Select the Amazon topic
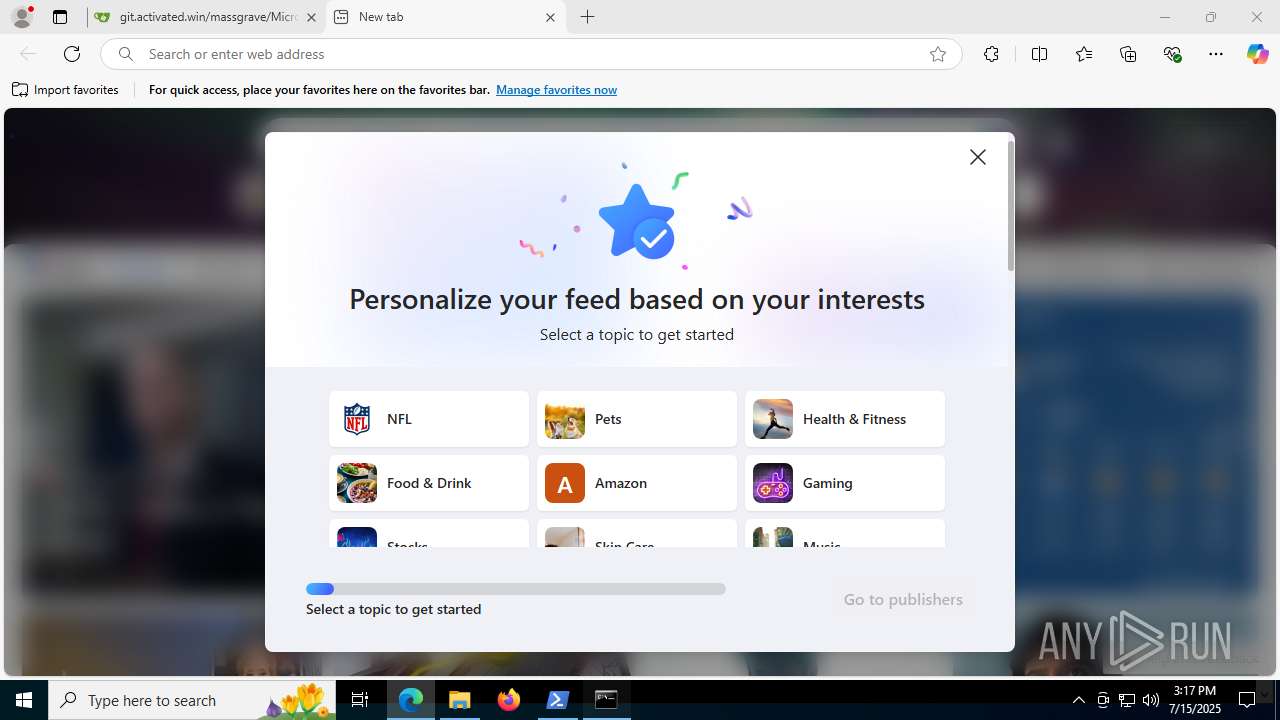 637,483
